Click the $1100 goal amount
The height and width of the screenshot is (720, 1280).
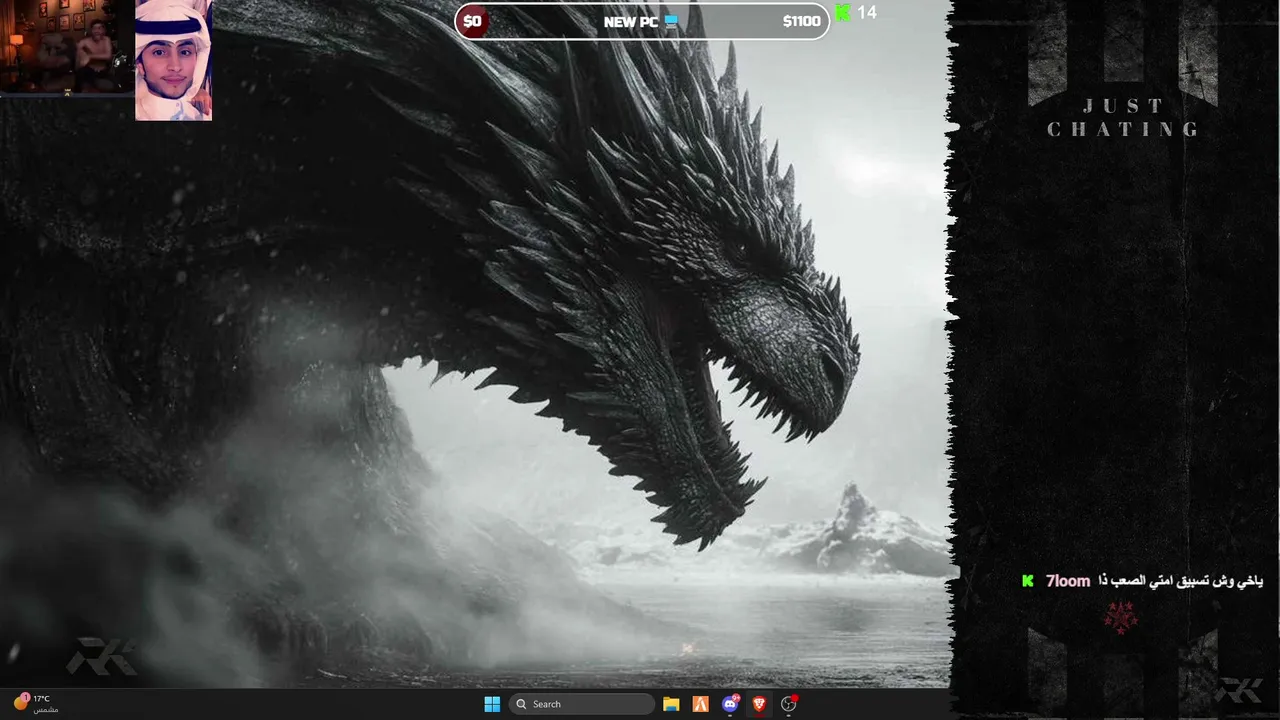[x=801, y=21]
